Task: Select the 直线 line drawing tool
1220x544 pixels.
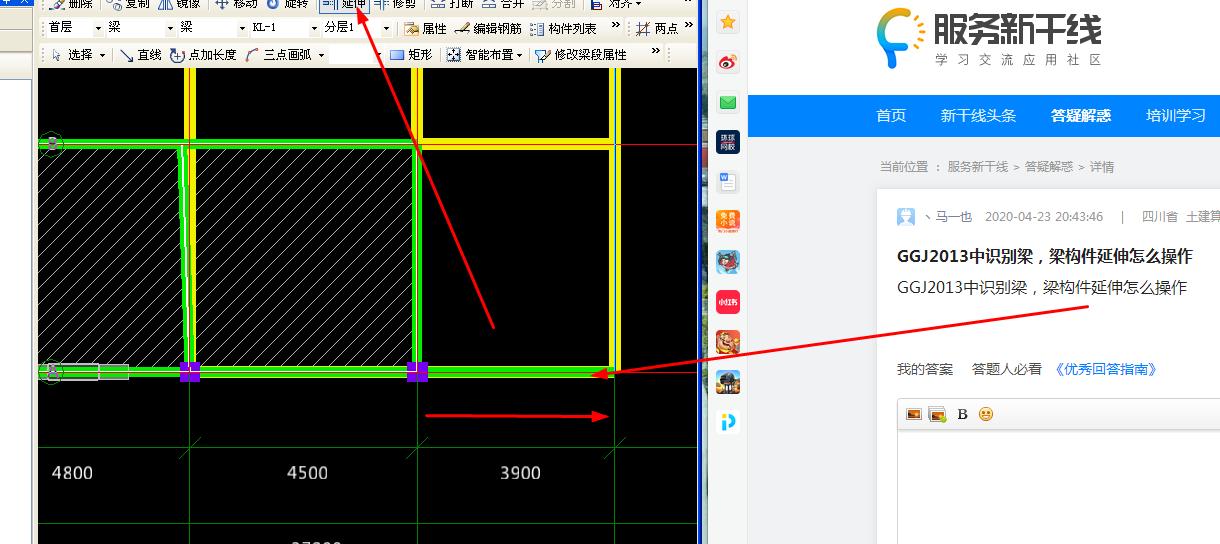Action: pyautogui.click(x=141, y=55)
